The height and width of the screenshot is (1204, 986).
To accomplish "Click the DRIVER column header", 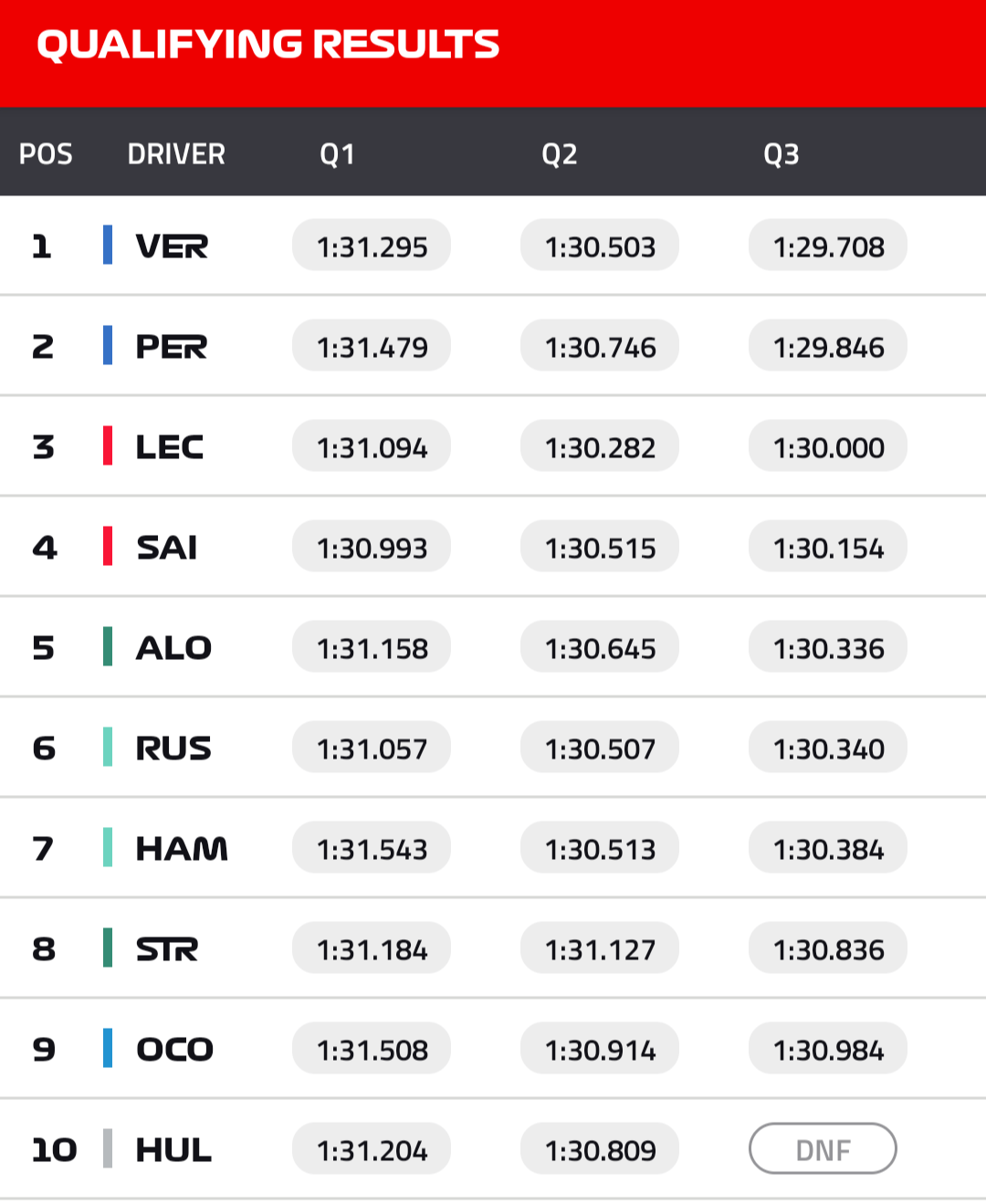I will click(176, 154).
